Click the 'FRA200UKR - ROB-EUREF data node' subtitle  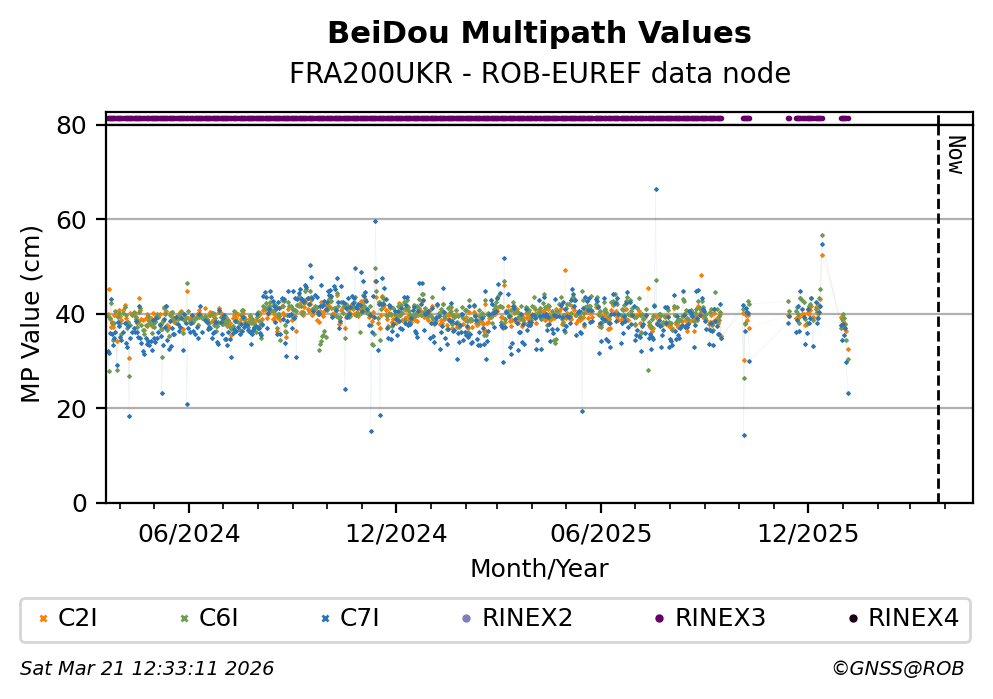(539, 74)
